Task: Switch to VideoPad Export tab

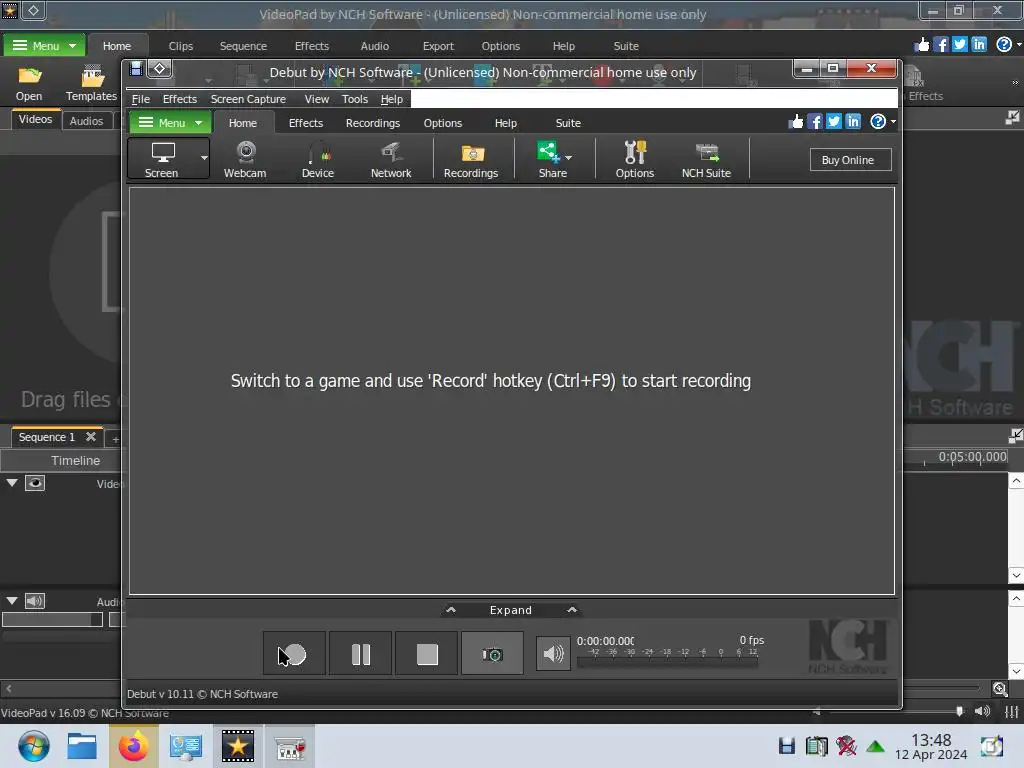Action: coord(438,46)
